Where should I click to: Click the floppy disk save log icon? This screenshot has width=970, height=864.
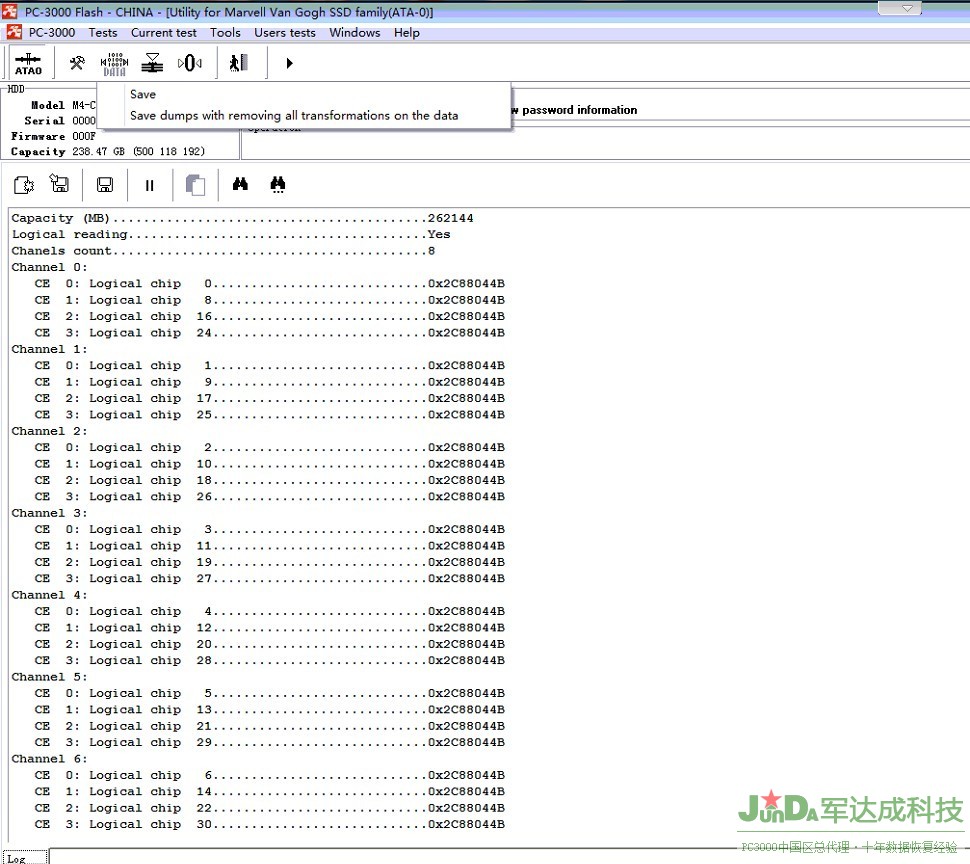pos(105,185)
